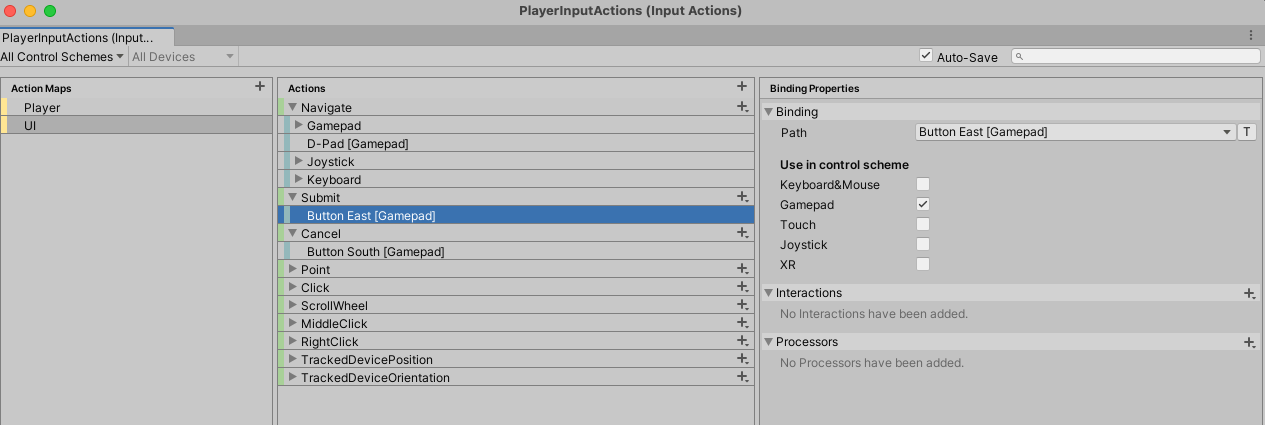Open the All Control Schemes dropdown

pos(63,57)
